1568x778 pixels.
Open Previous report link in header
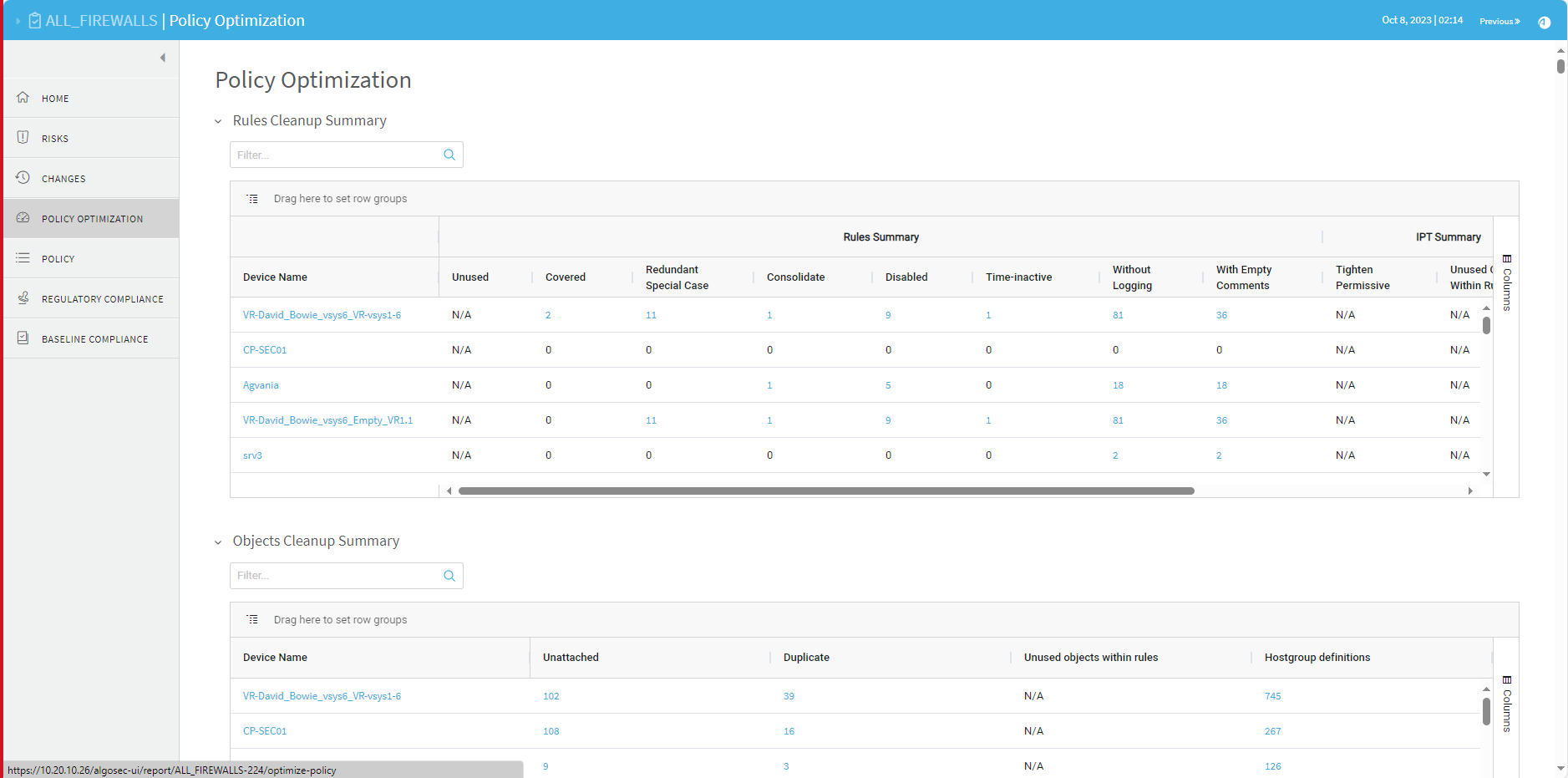coord(1499,22)
